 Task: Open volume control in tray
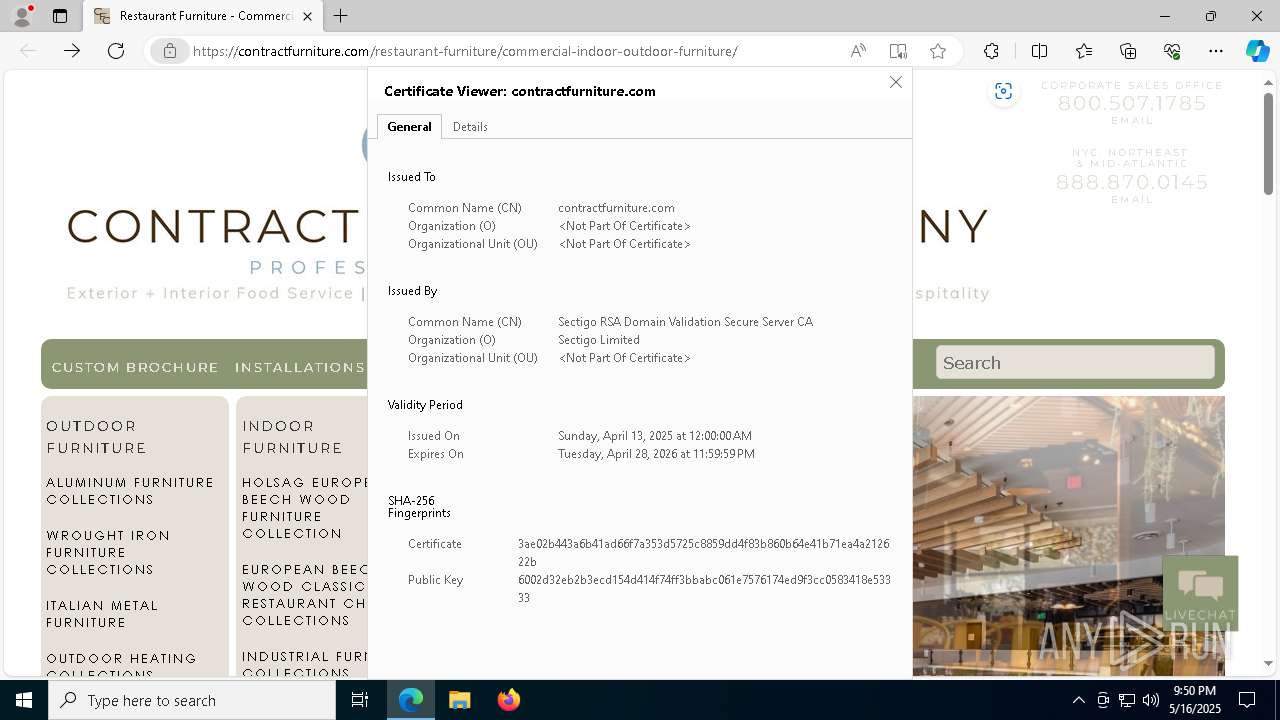point(1150,700)
